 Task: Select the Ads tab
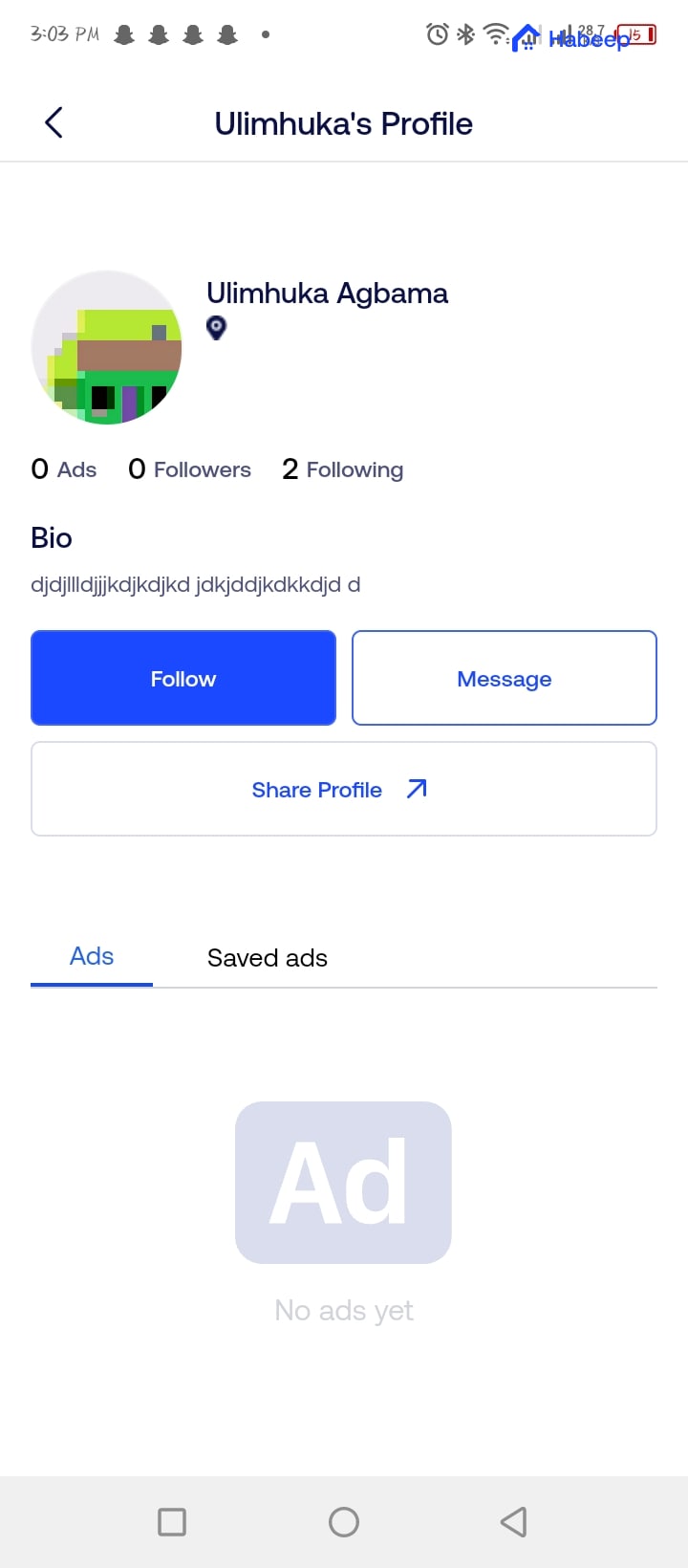(x=92, y=957)
